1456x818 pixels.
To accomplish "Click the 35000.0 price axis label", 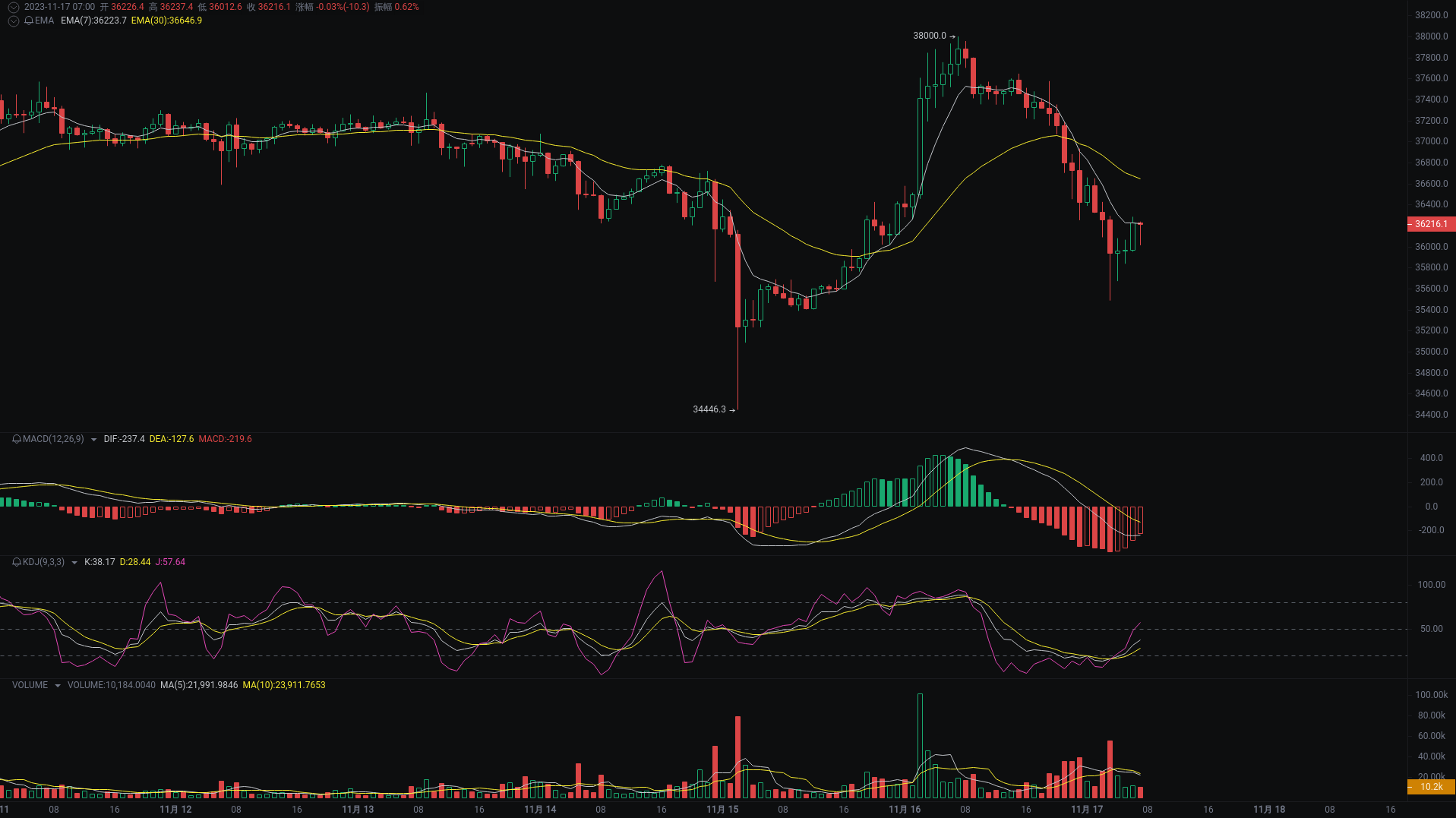I will tap(1432, 352).
